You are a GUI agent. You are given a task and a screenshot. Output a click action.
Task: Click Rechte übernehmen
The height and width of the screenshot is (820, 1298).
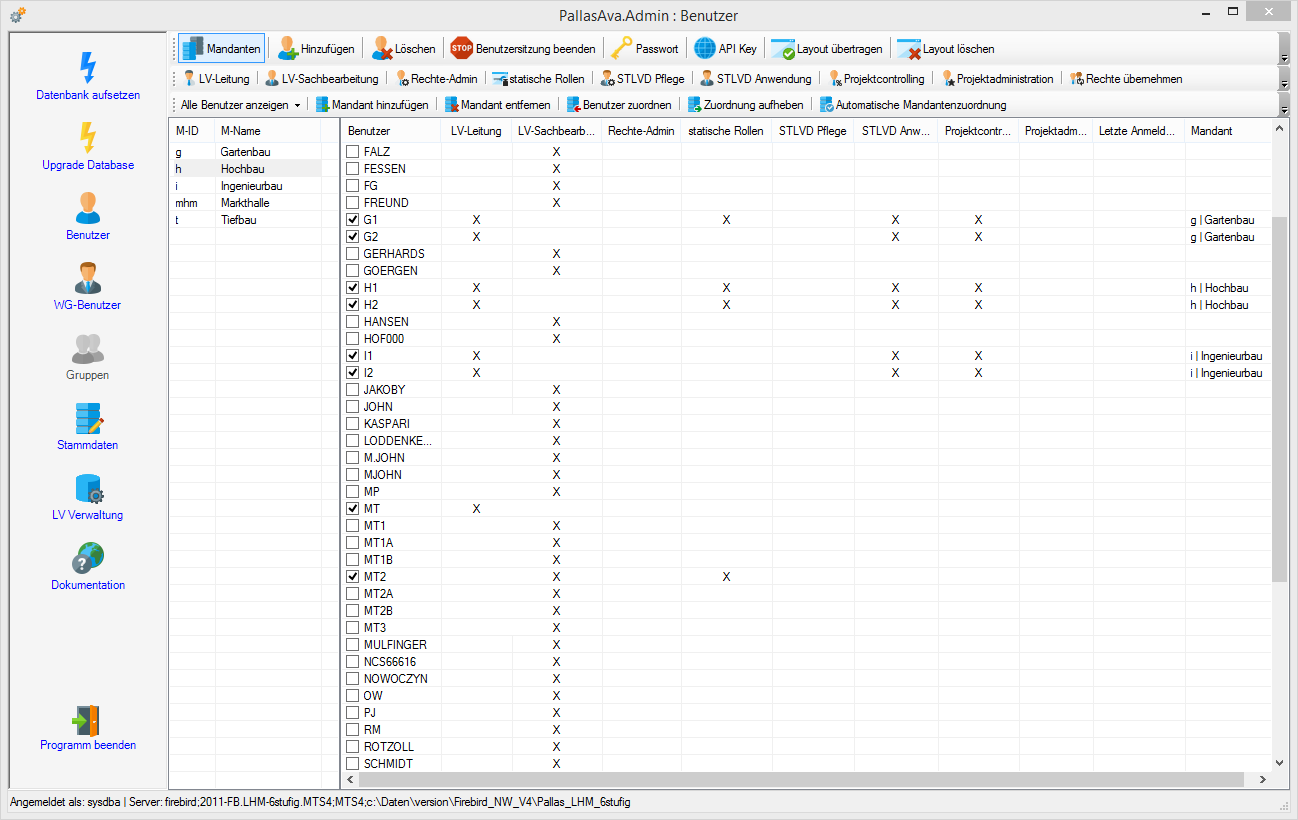coord(1126,78)
